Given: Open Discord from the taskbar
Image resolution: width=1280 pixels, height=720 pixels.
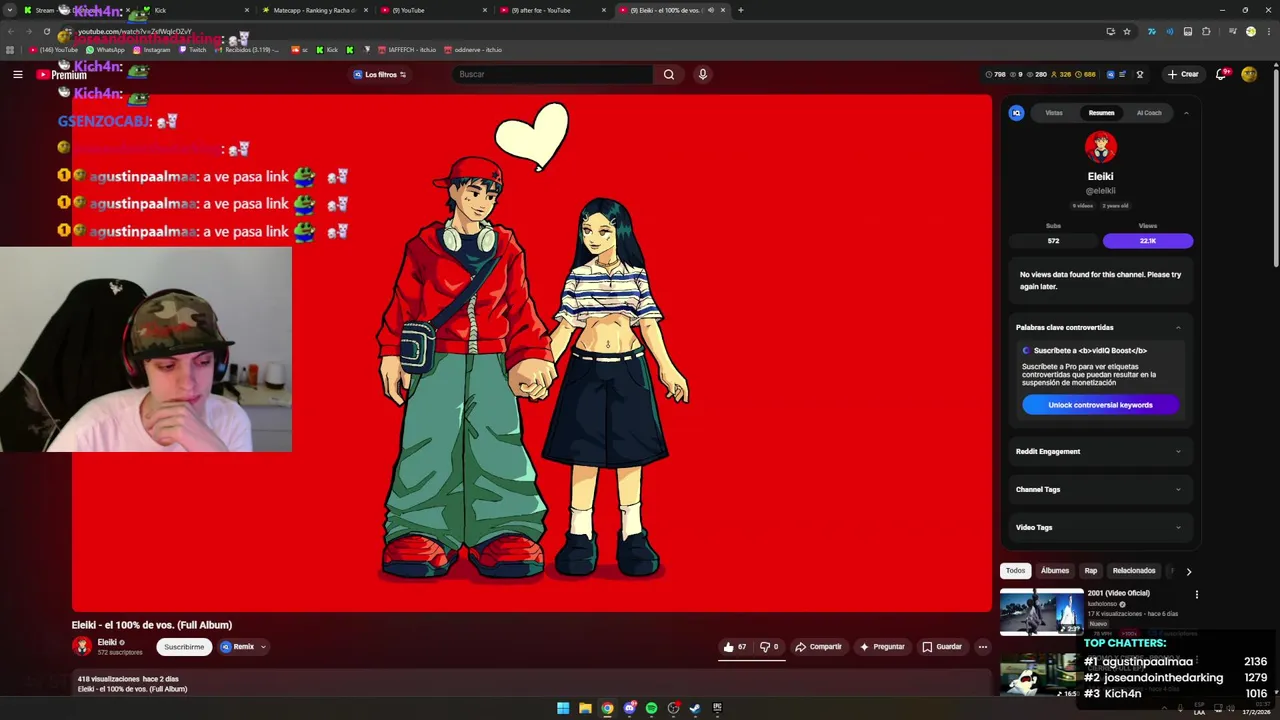Looking at the screenshot, I should 629,708.
